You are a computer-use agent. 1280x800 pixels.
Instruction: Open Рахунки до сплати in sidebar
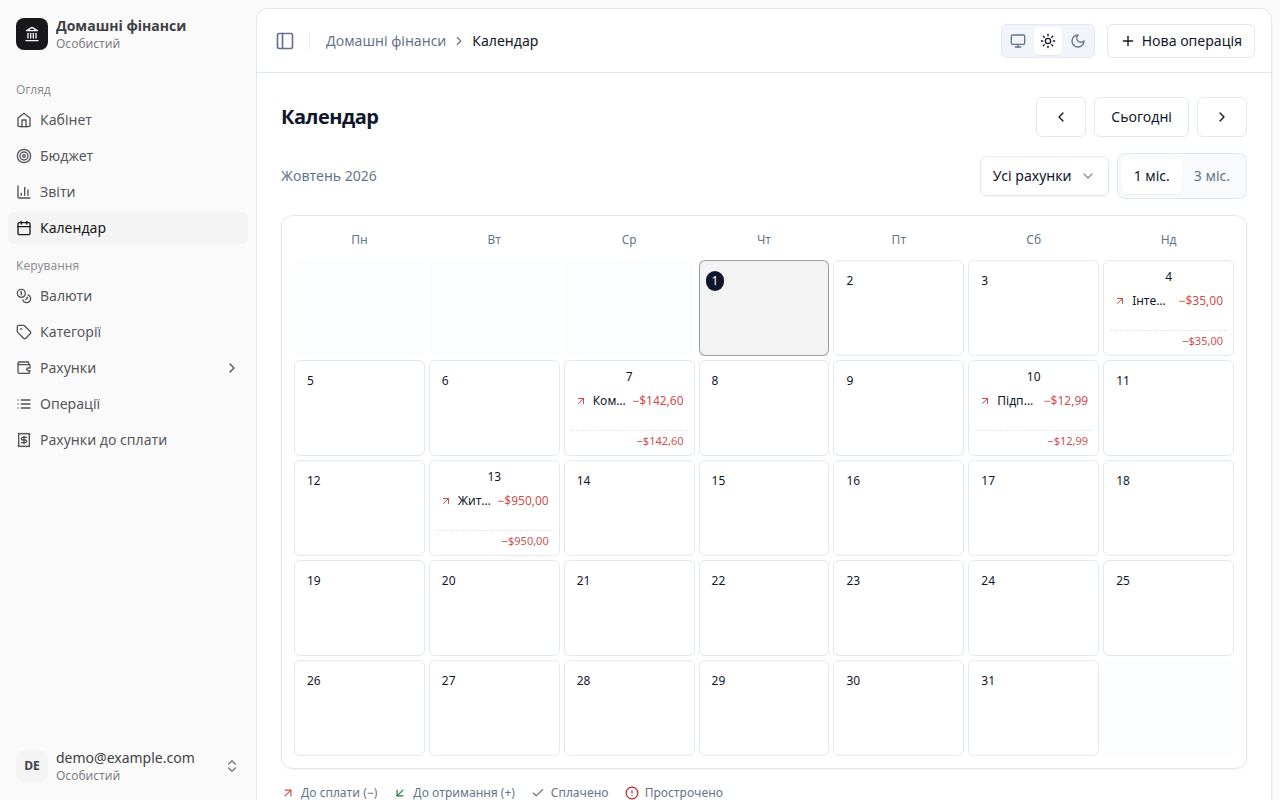click(128, 440)
